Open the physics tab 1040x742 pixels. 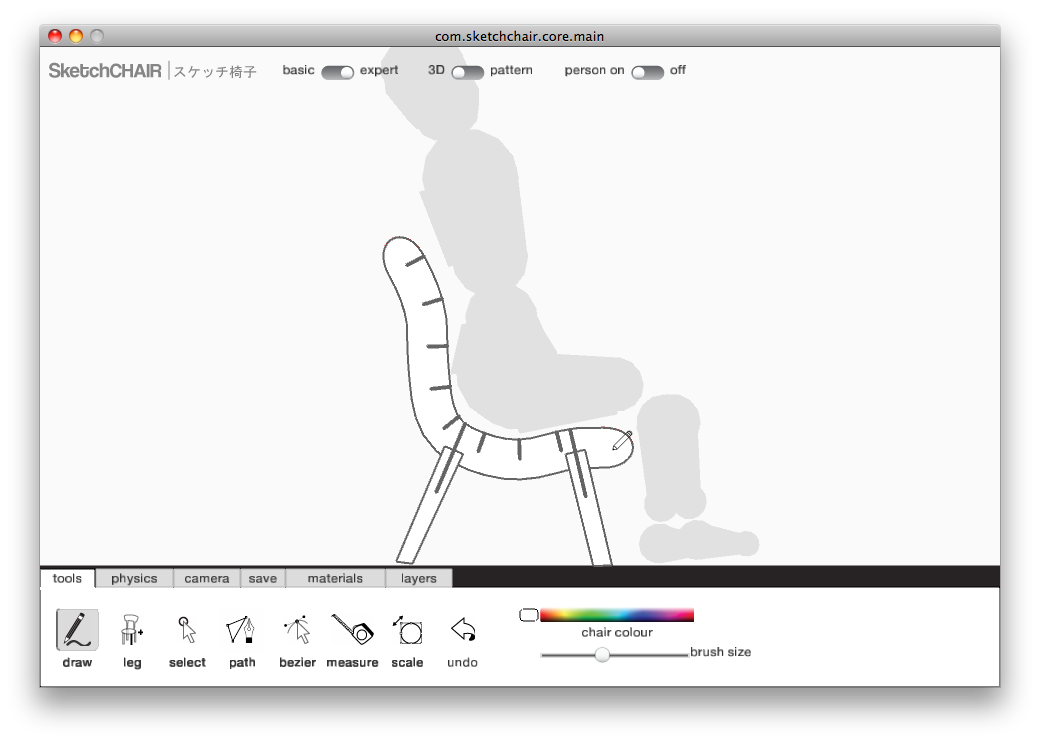[134, 578]
